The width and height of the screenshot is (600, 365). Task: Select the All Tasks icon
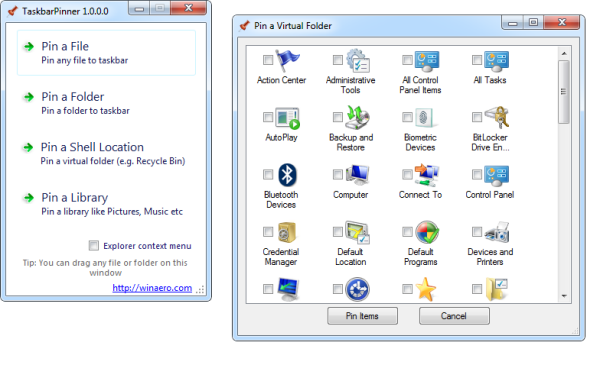[497, 61]
